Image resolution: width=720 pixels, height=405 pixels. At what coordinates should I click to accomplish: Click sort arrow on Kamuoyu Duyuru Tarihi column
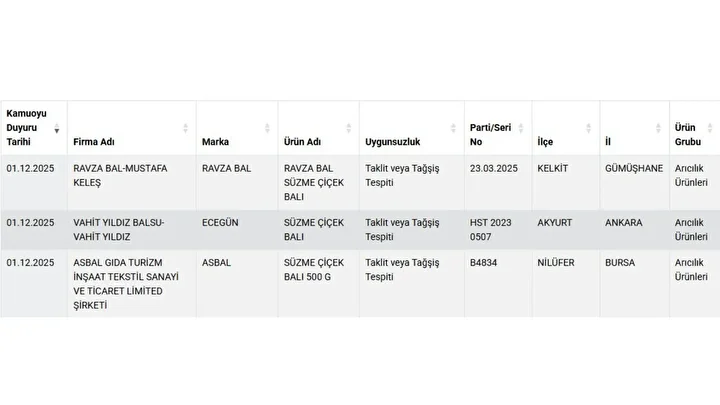point(57,129)
